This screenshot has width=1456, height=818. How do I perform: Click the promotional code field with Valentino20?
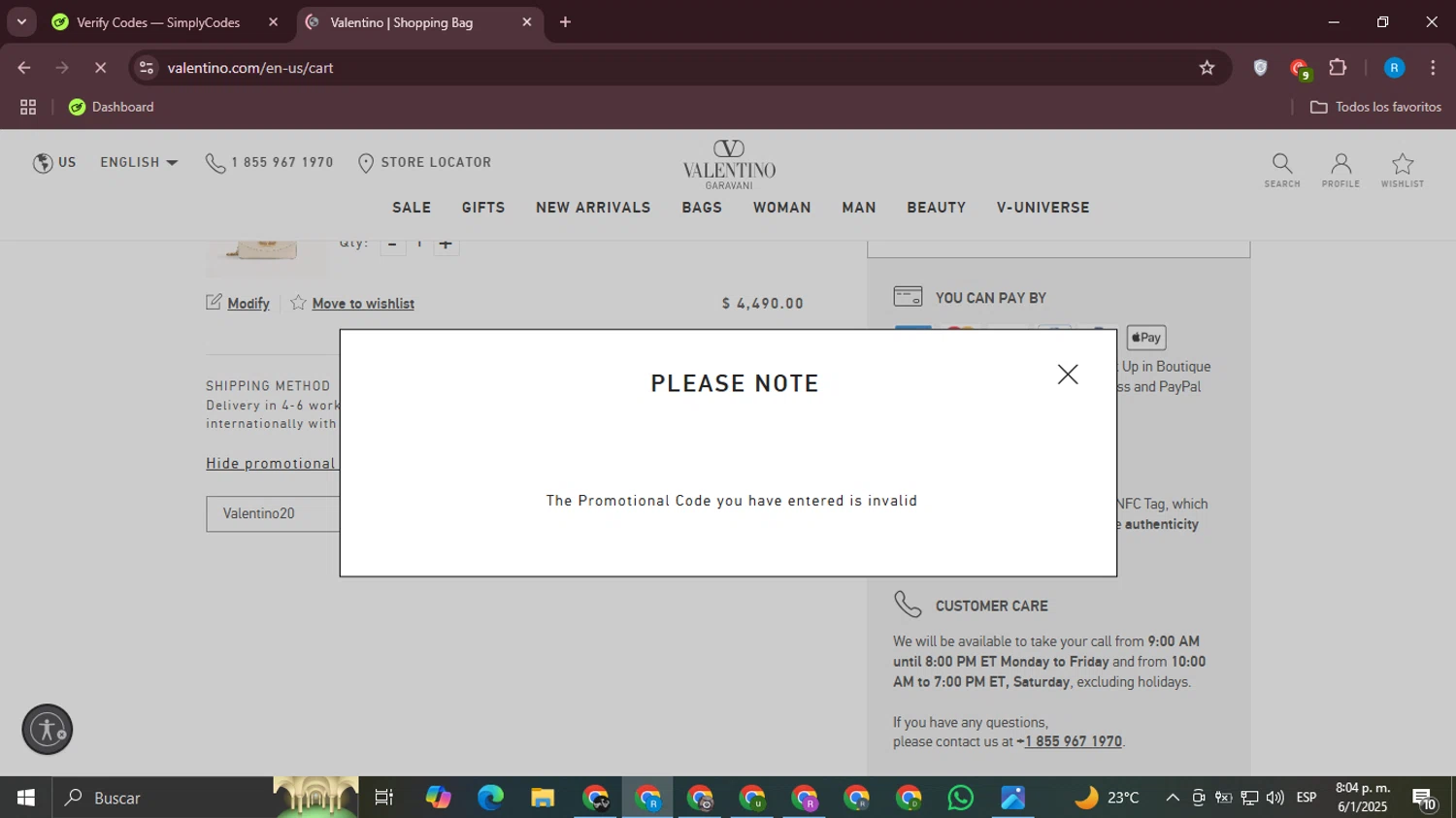(273, 513)
